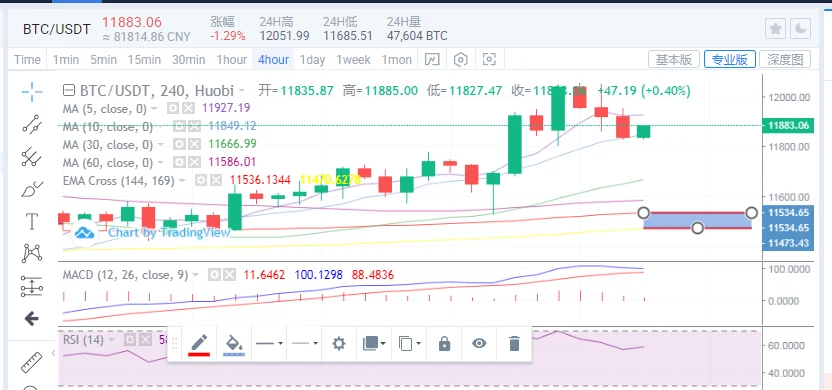Remove the MA (10, close, 0) indicator

pyautogui.click(x=195, y=127)
